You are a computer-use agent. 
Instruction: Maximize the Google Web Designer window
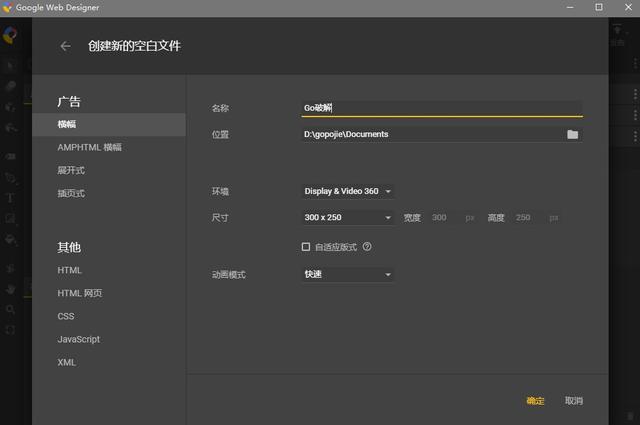599,7
